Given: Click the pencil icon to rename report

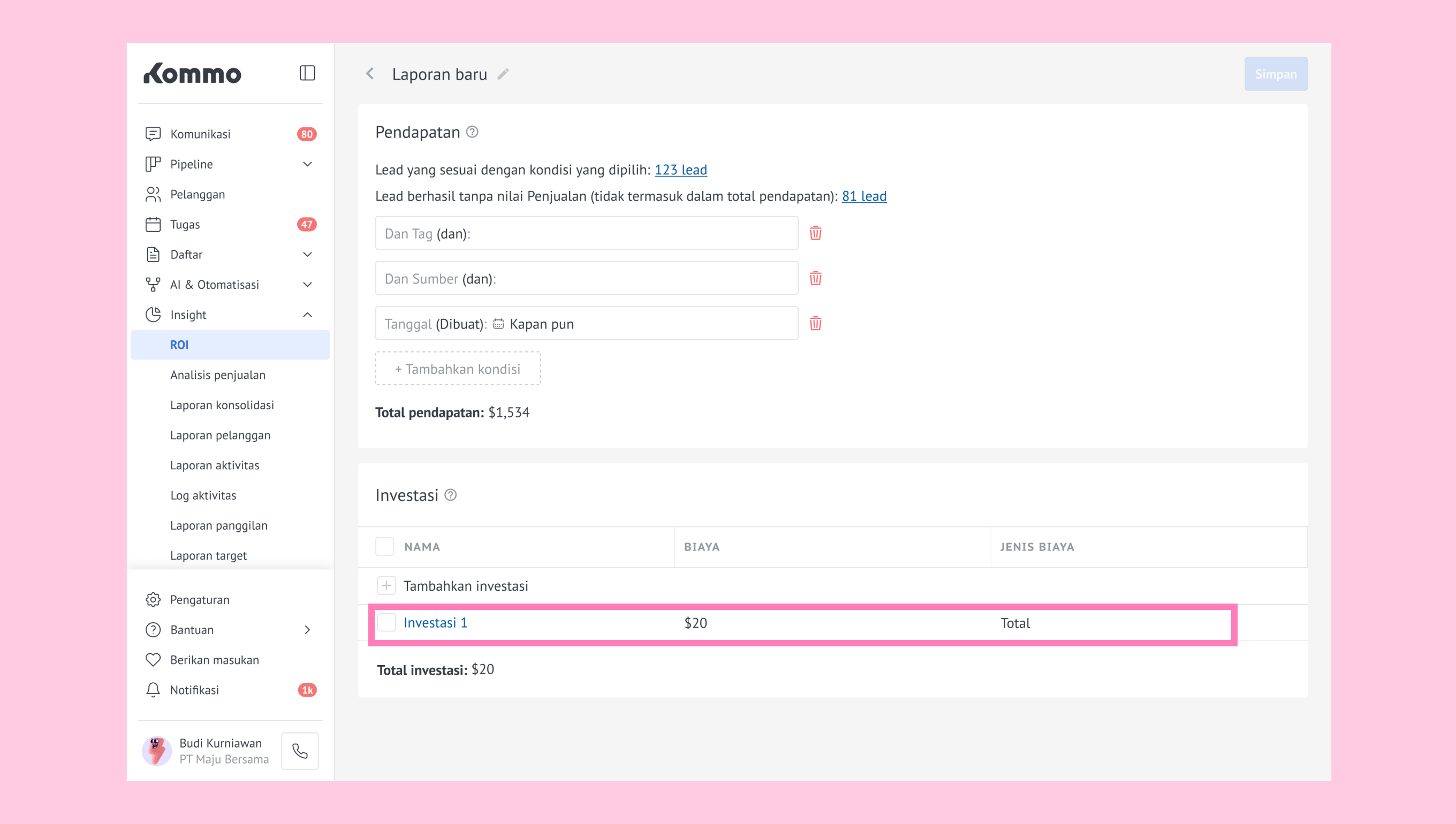Looking at the screenshot, I should (x=503, y=74).
